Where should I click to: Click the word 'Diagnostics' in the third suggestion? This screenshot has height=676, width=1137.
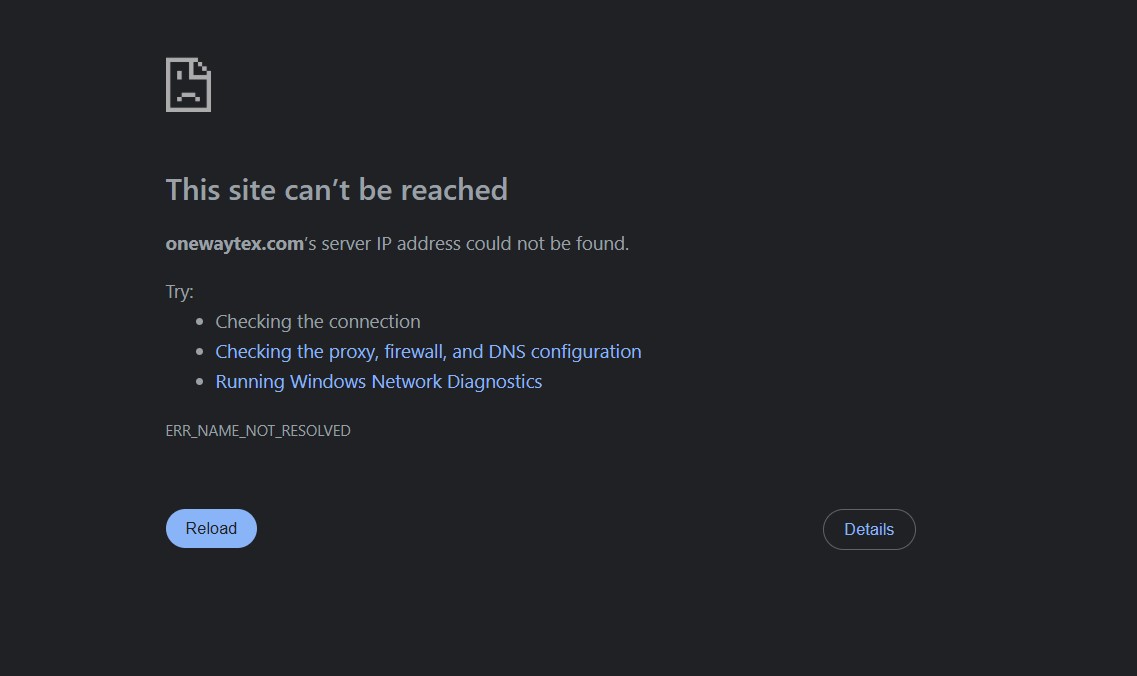495,382
